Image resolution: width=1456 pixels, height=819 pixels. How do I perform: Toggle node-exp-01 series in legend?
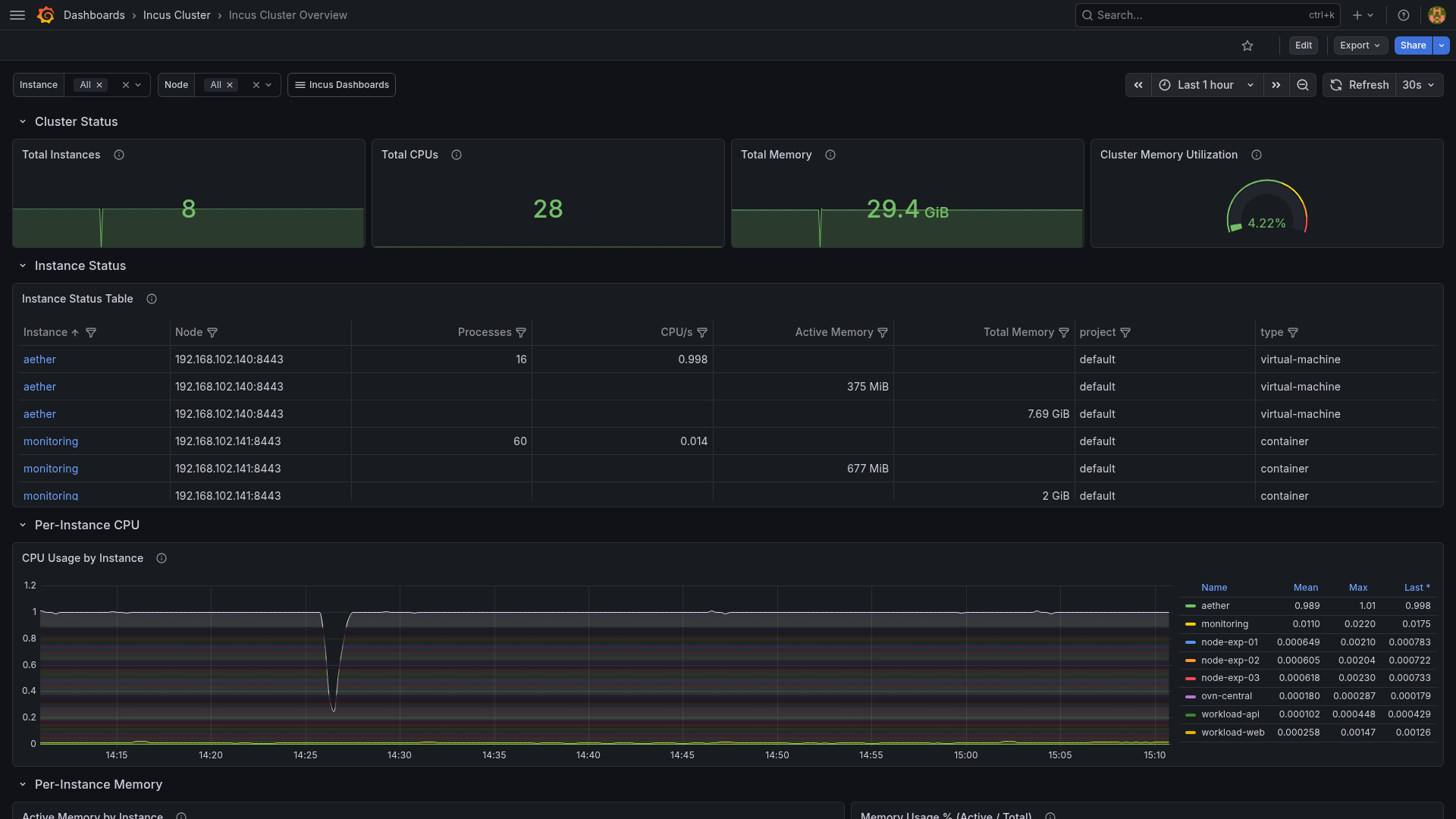pyautogui.click(x=1229, y=642)
